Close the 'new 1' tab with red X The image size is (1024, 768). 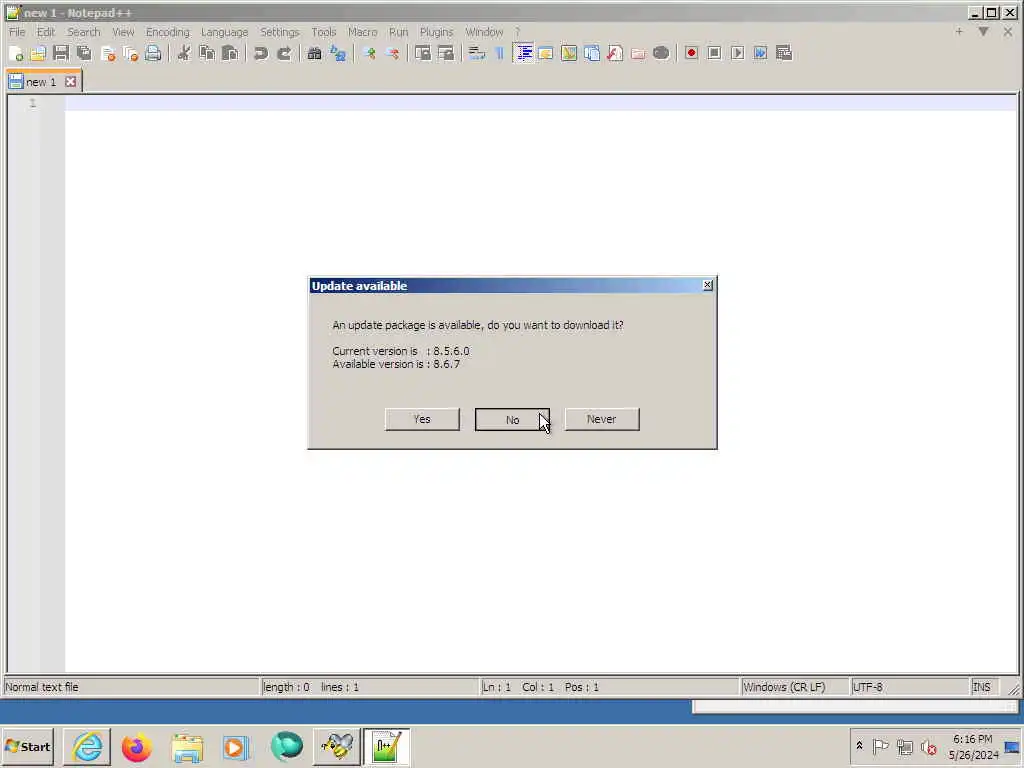click(71, 82)
